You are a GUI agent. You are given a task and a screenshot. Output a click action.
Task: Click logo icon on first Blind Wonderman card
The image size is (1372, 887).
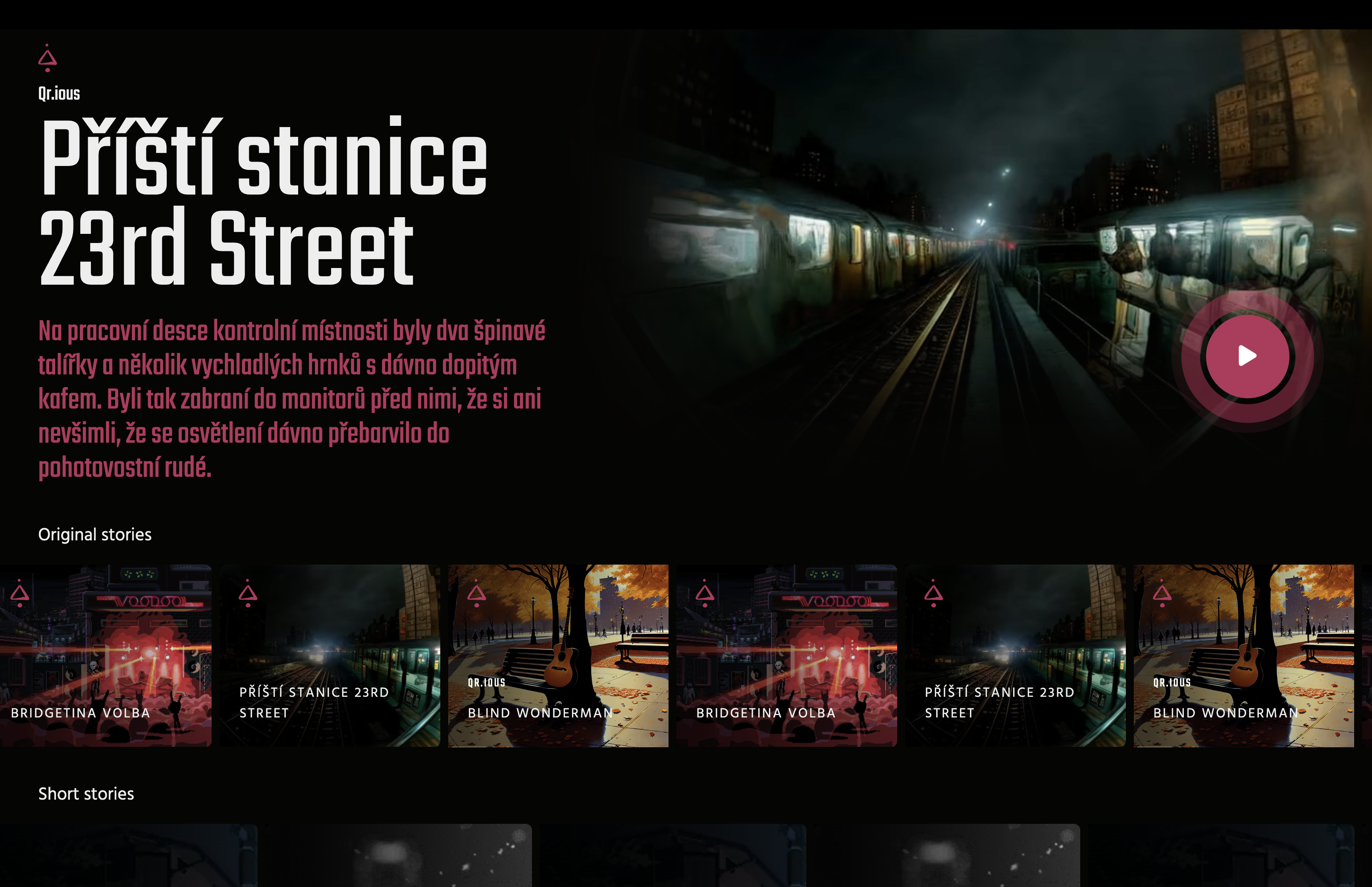click(476, 593)
